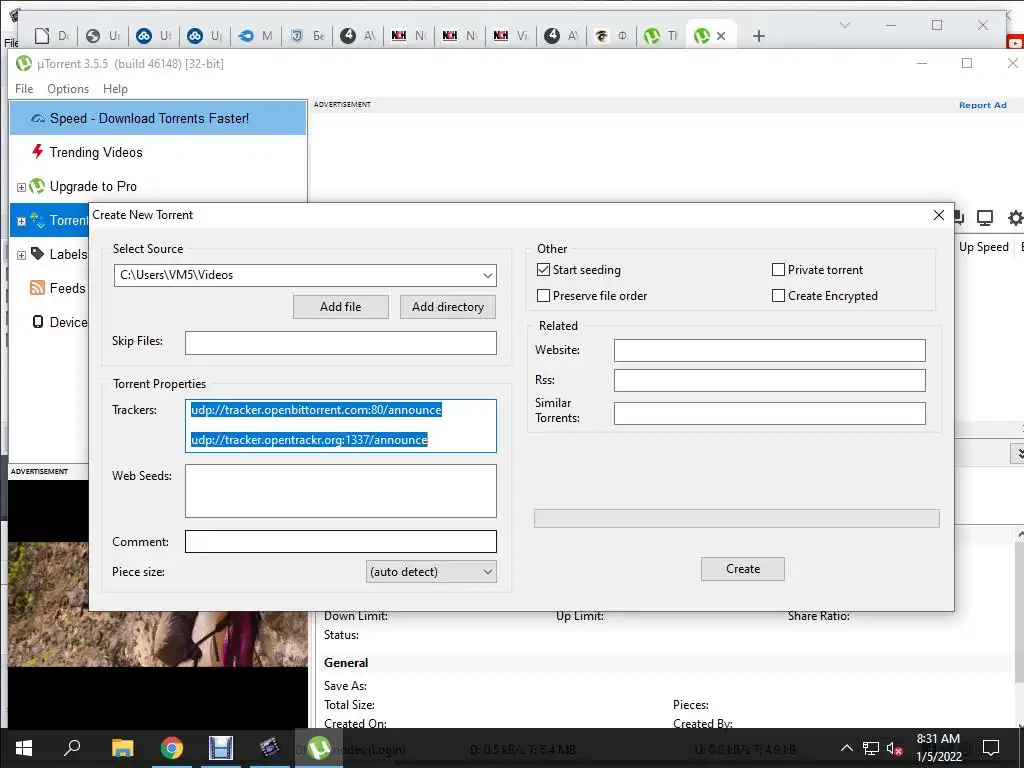Click the film clapper app on taskbar
Image resolution: width=1024 pixels, height=768 pixels.
click(269, 748)
